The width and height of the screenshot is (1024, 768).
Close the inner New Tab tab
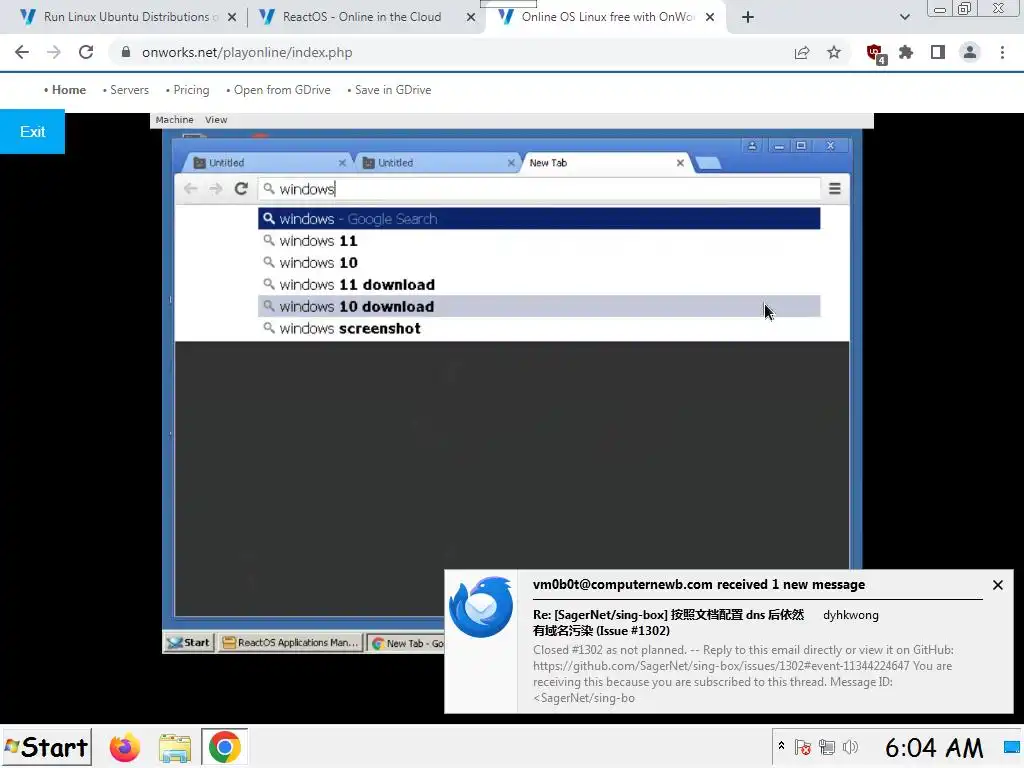(680, 163)
